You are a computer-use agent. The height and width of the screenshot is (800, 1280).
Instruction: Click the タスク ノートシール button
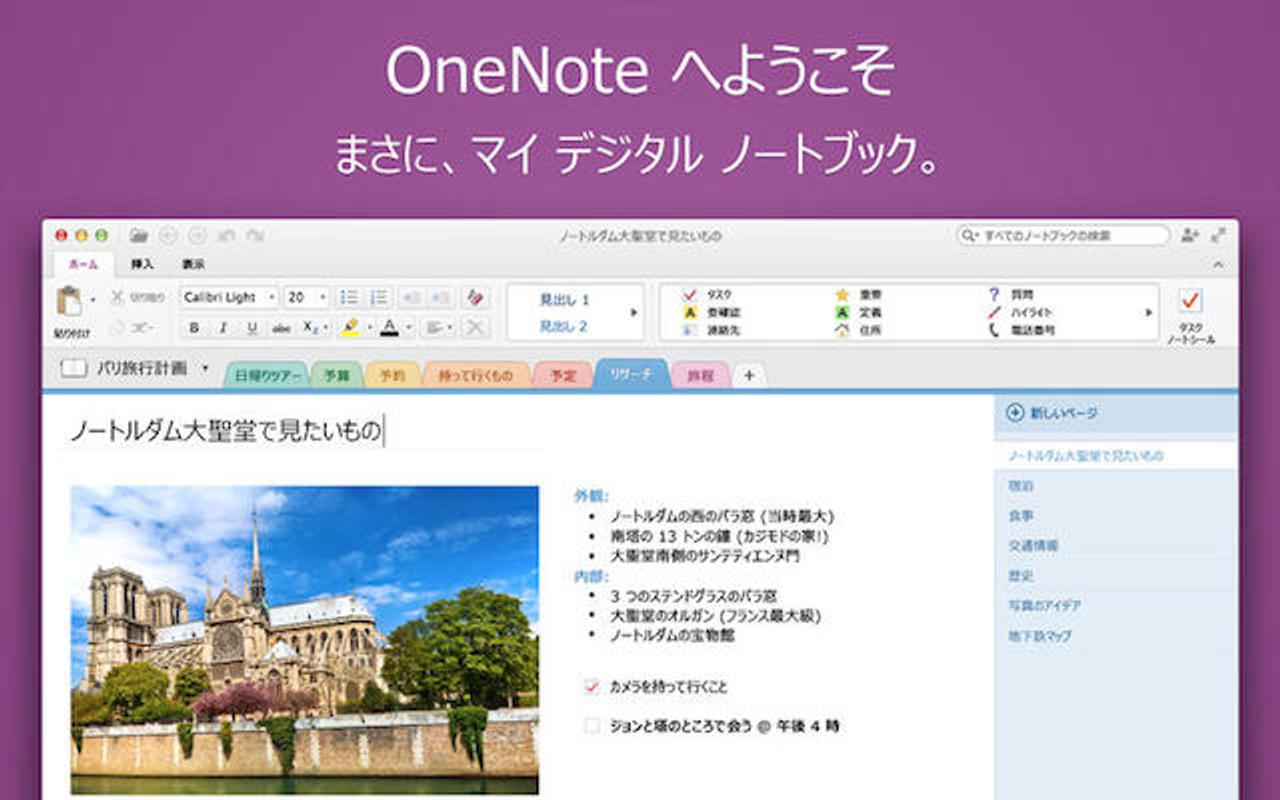(x=1190, y=315)
